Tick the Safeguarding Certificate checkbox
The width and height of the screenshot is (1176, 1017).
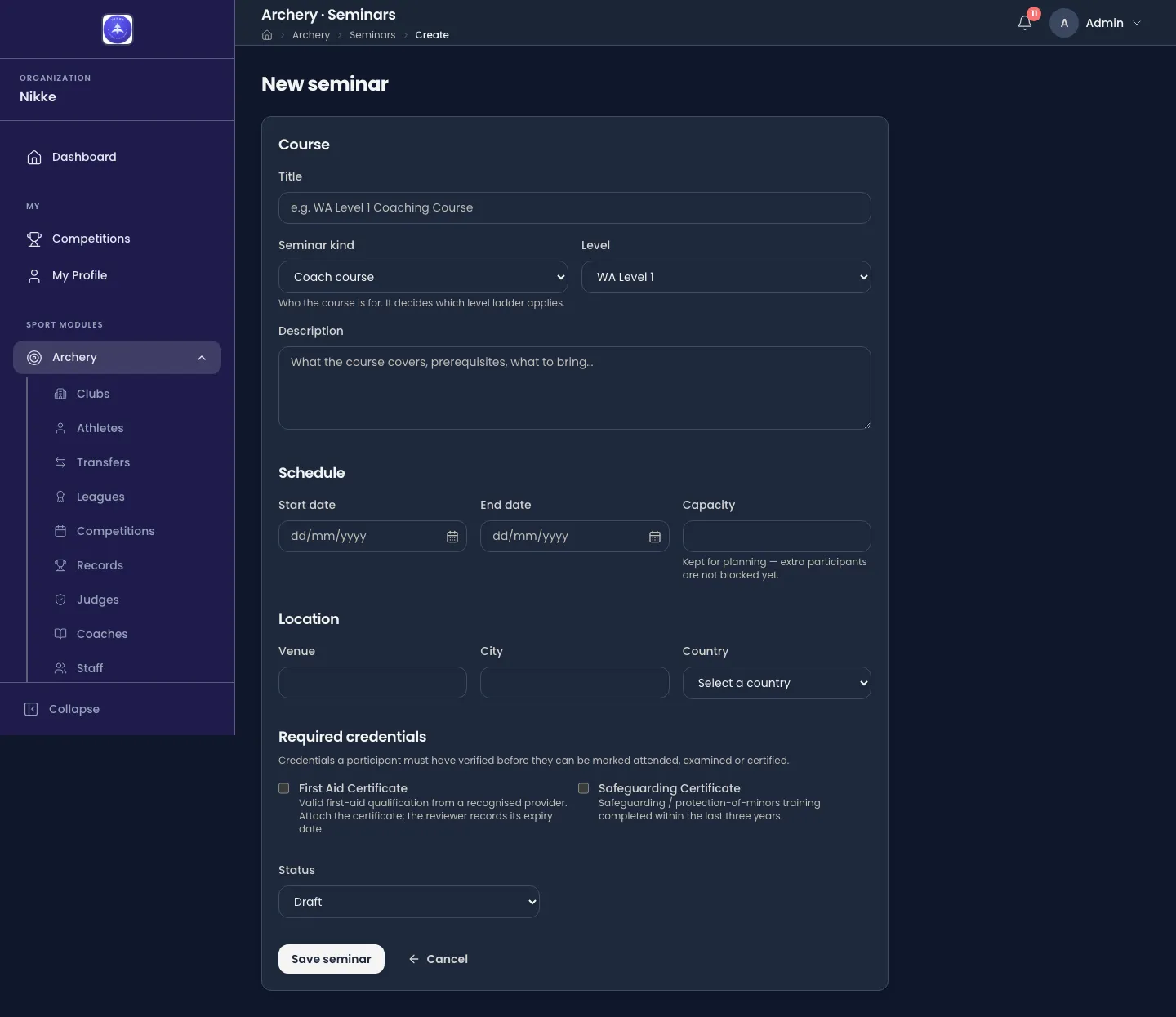click(x=584, y=788)
